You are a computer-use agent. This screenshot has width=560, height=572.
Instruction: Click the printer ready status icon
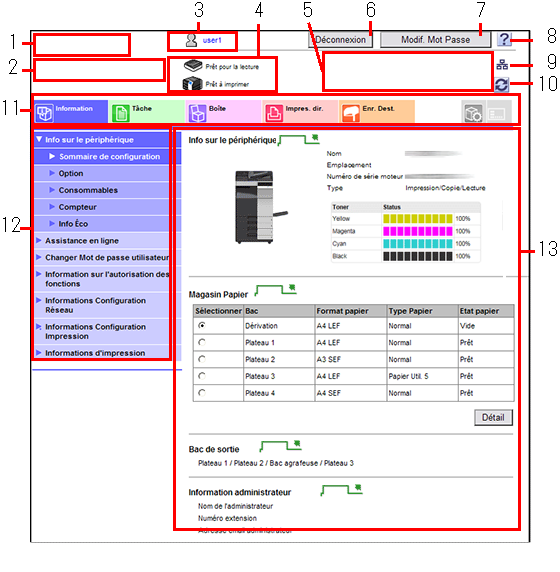tap(192, 83)
